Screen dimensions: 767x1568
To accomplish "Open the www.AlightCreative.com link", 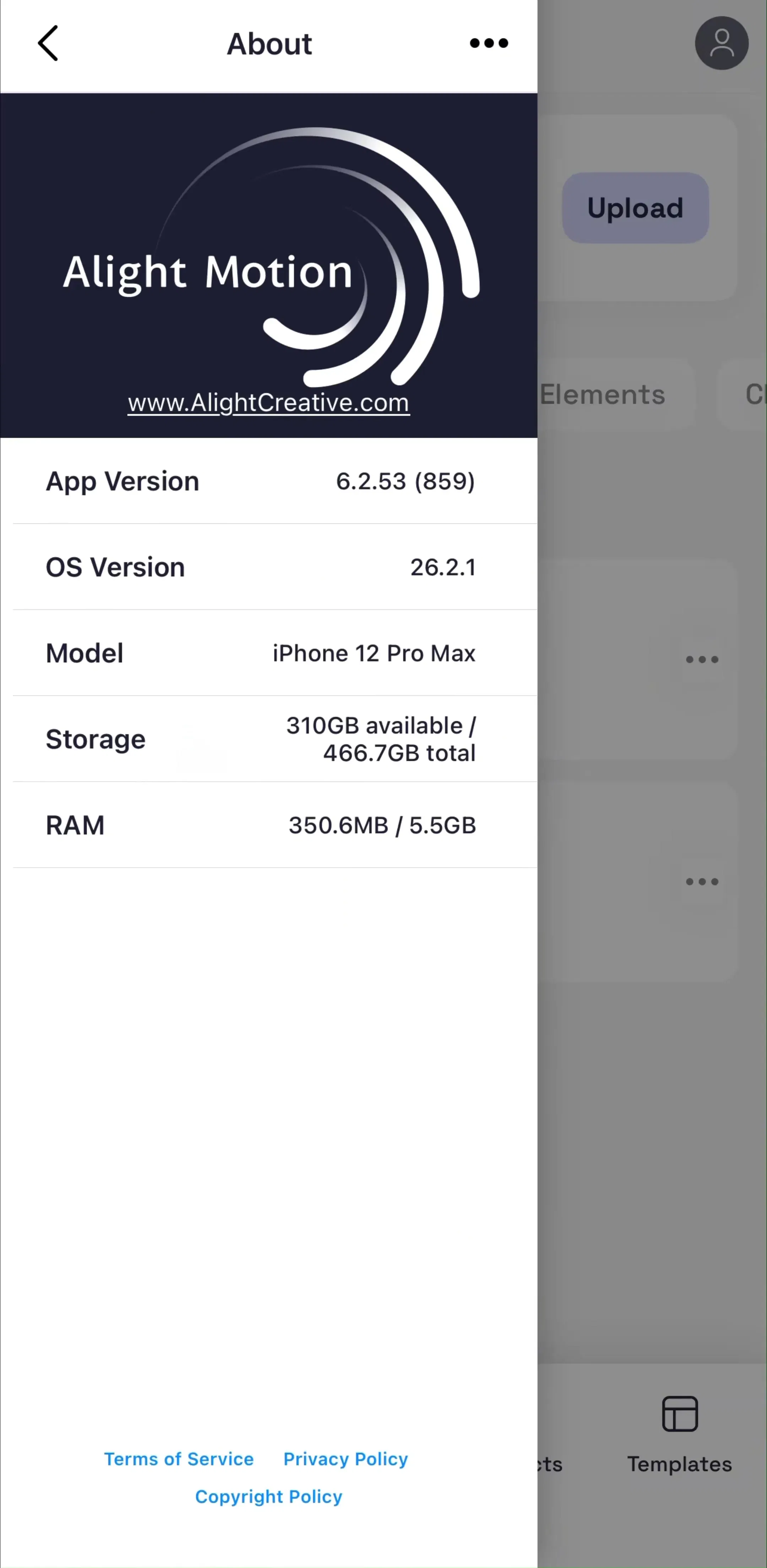I will [x=269, y=402].
